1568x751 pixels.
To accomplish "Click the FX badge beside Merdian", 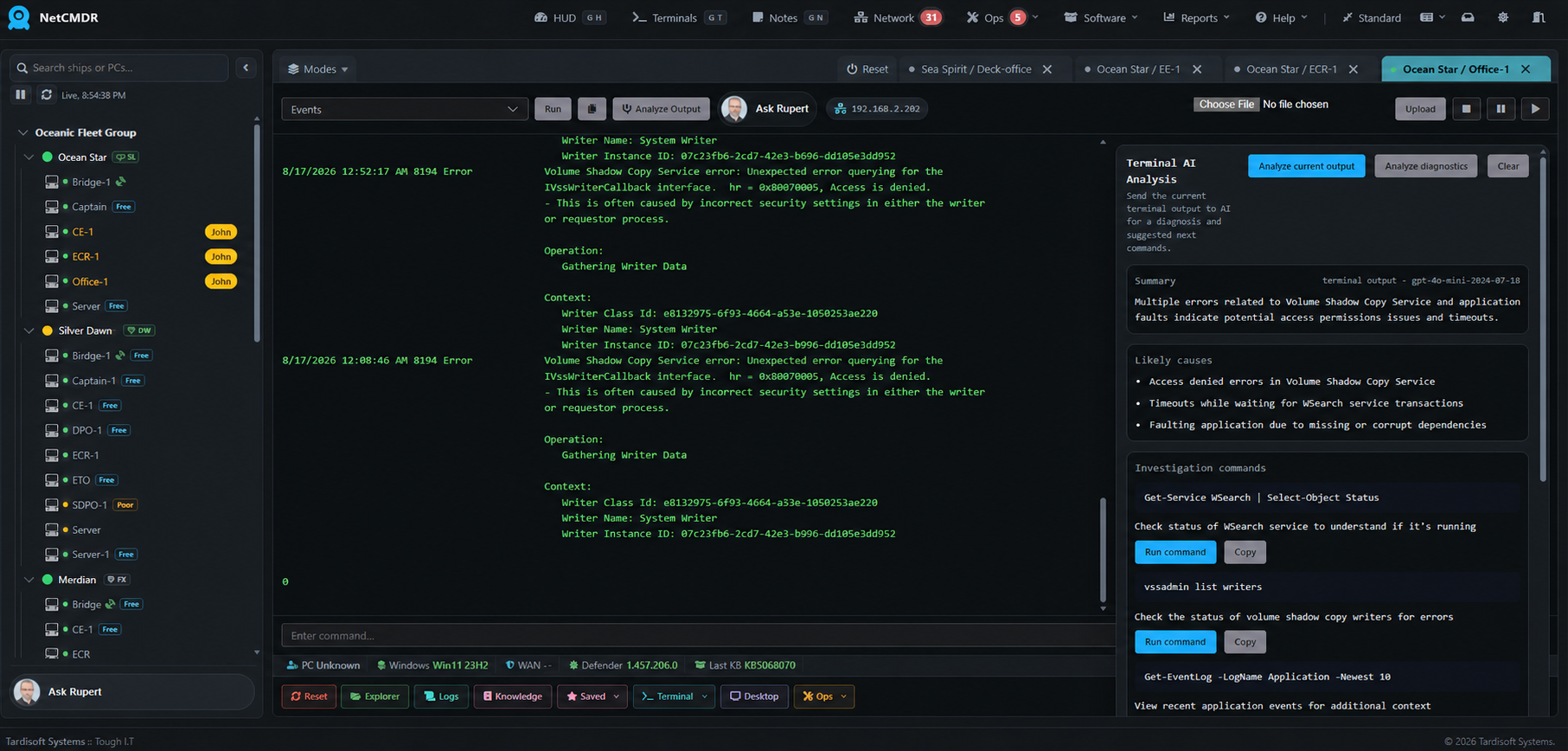I will pyautogui.click(x=116, y=580).
